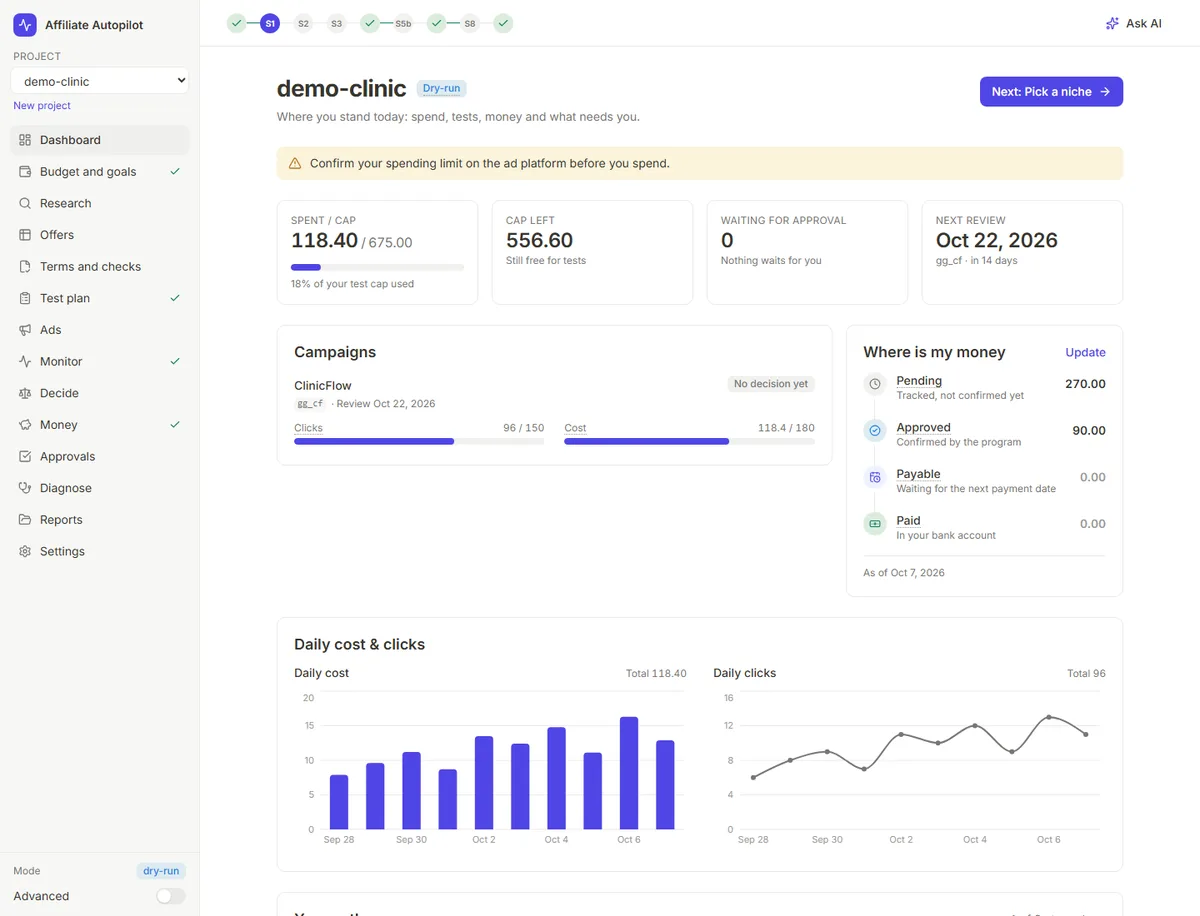This screenshot has width=1200, height=916.
Task: Click the green checkmark on Budget and goals
Action: coord(175,172)
